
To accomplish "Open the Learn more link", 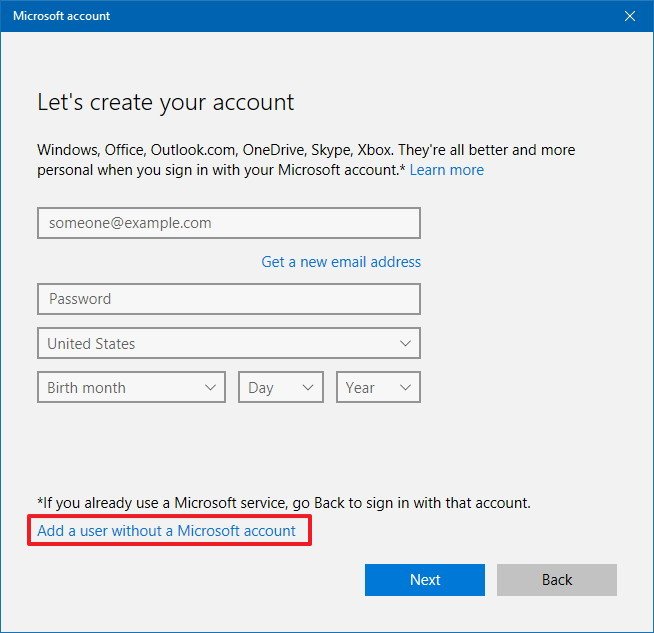I will point(446,170).
